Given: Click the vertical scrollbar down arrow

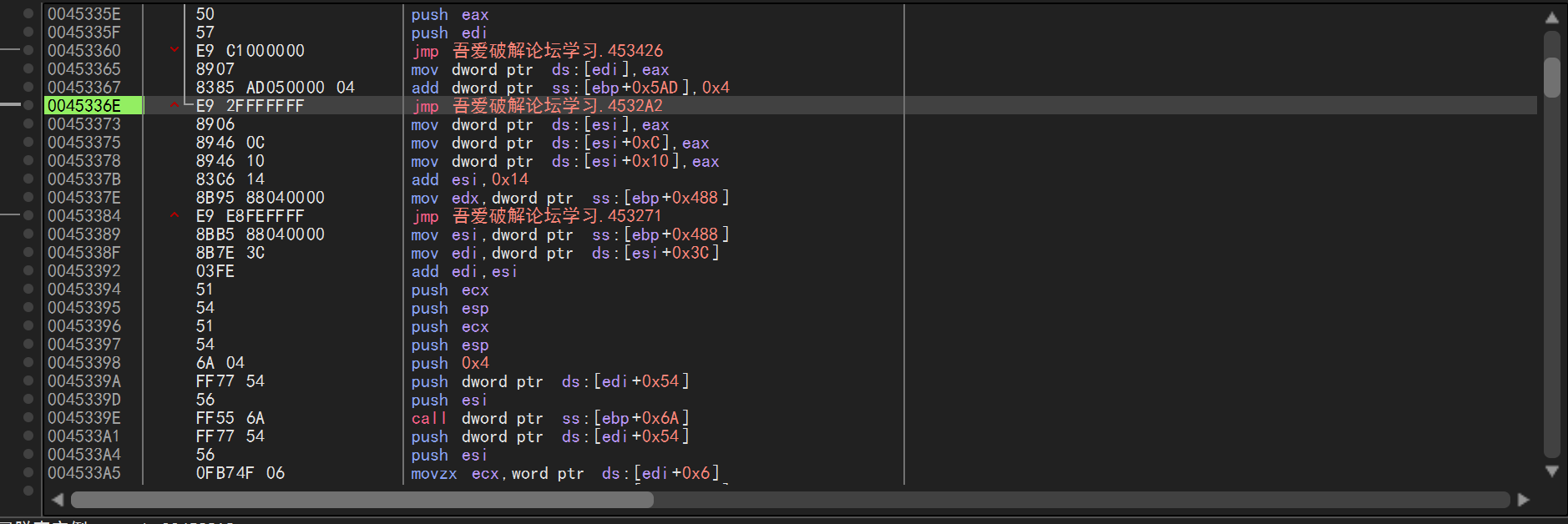Looking at the screenshot, I should pyautogui.click(x=1551, y=471).
